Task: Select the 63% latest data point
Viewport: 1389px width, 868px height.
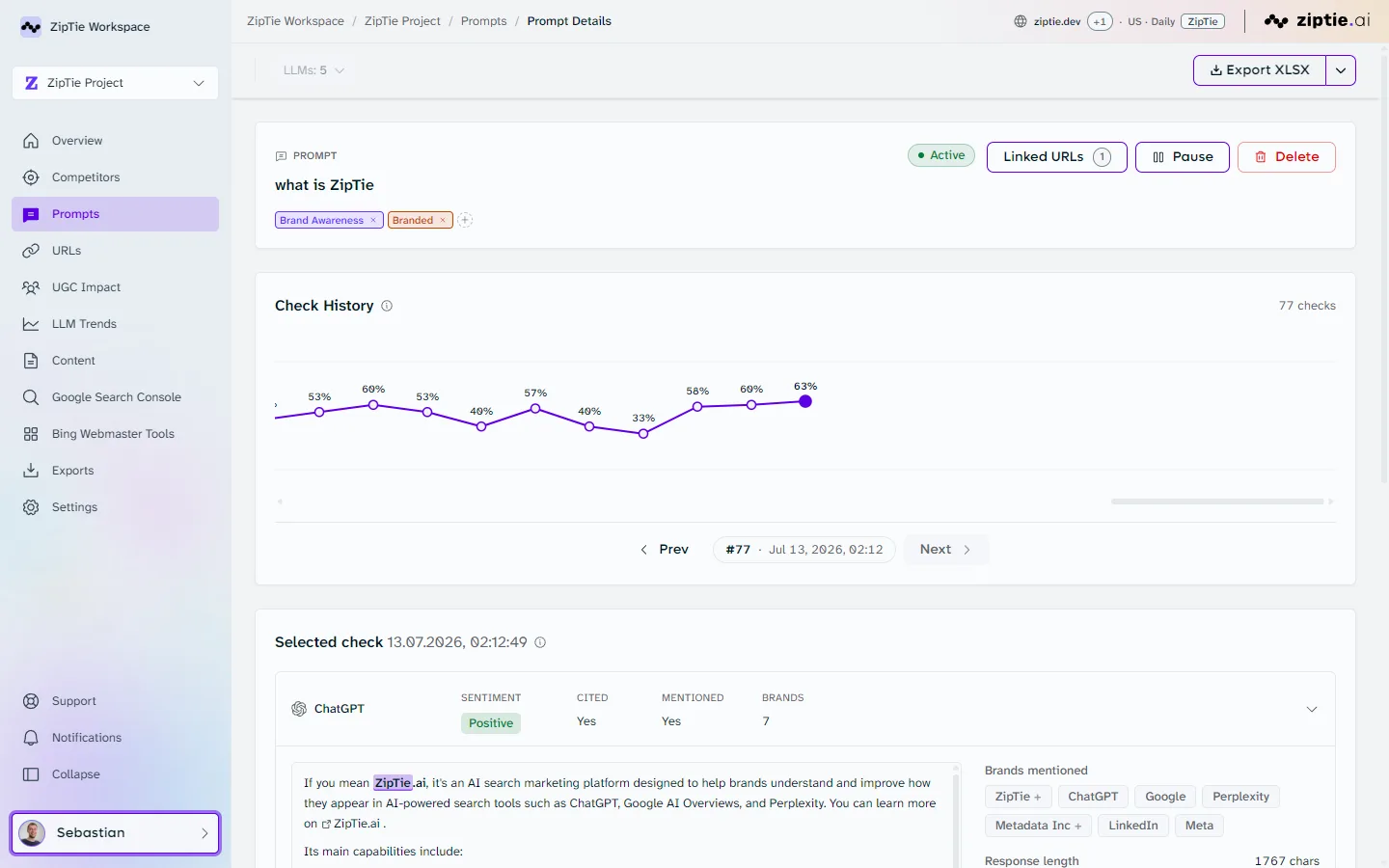Action: 805,401
